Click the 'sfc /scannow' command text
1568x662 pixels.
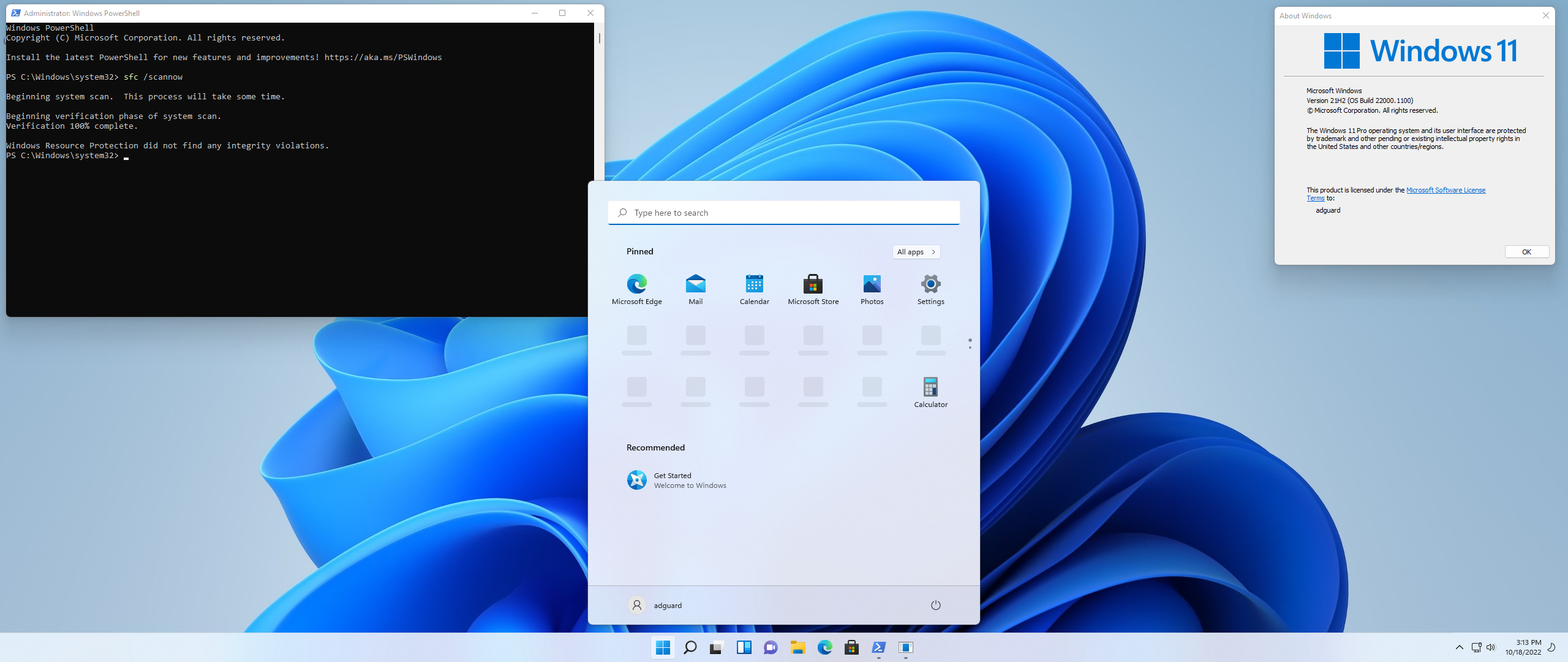153,77
